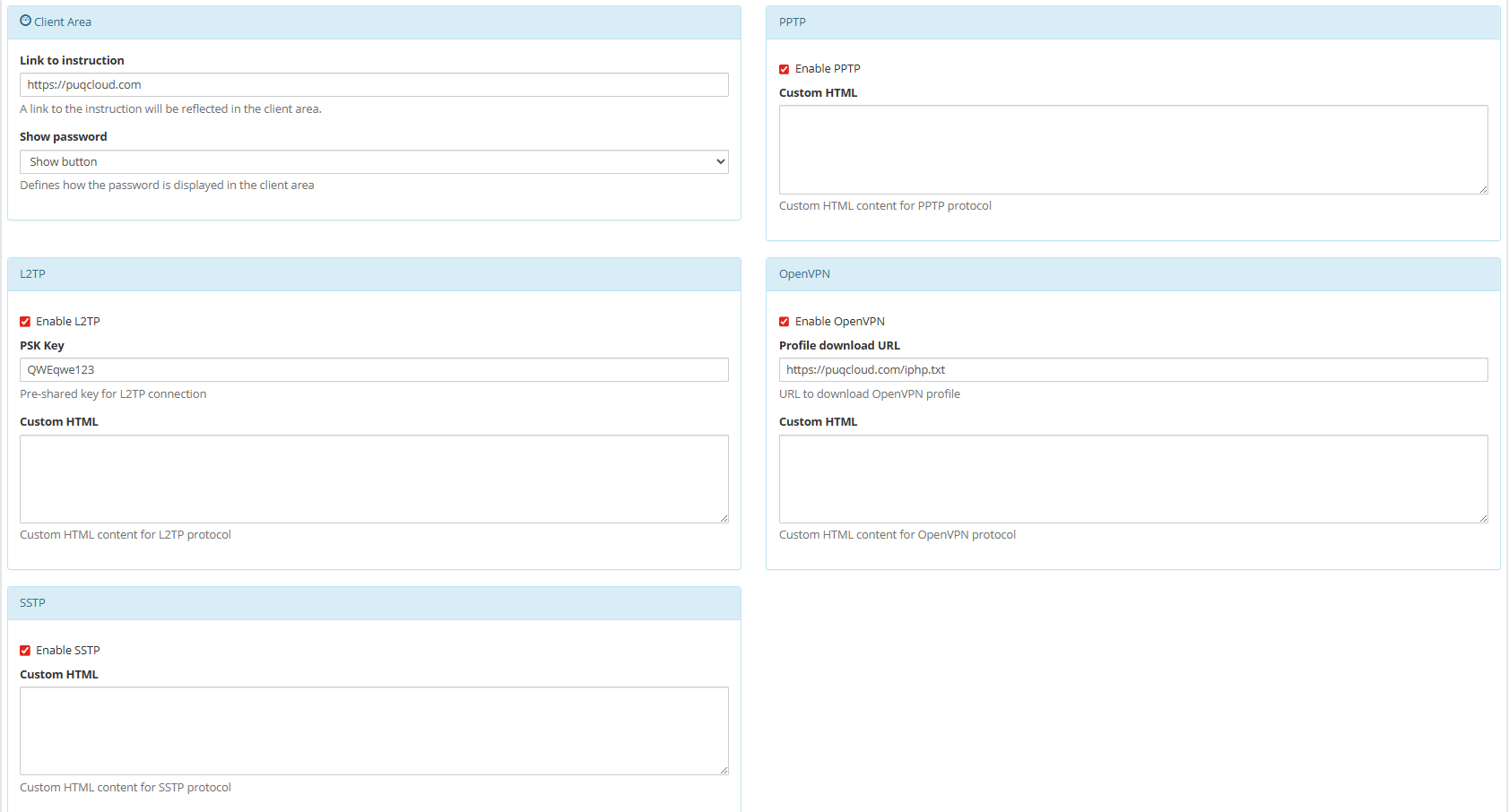Click inside the SSTP Custom HTML textarea
This screenshot has height=812, width=1509.
coord(374,730)
